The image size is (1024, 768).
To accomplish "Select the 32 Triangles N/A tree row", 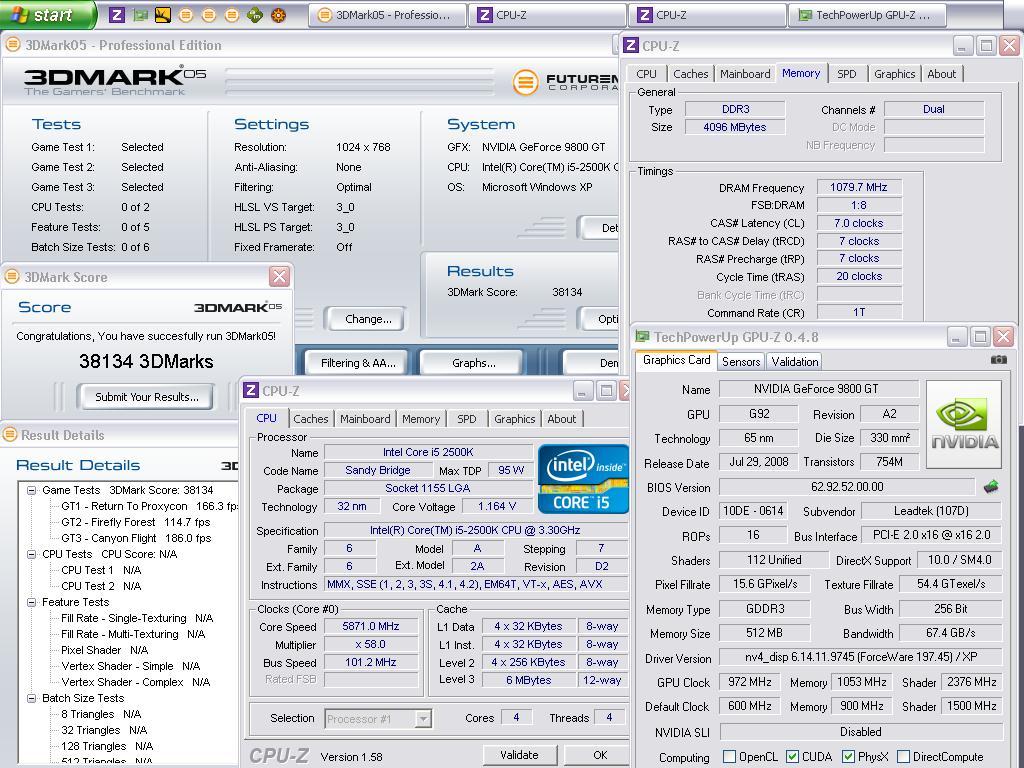I will (x=104, y=730).
